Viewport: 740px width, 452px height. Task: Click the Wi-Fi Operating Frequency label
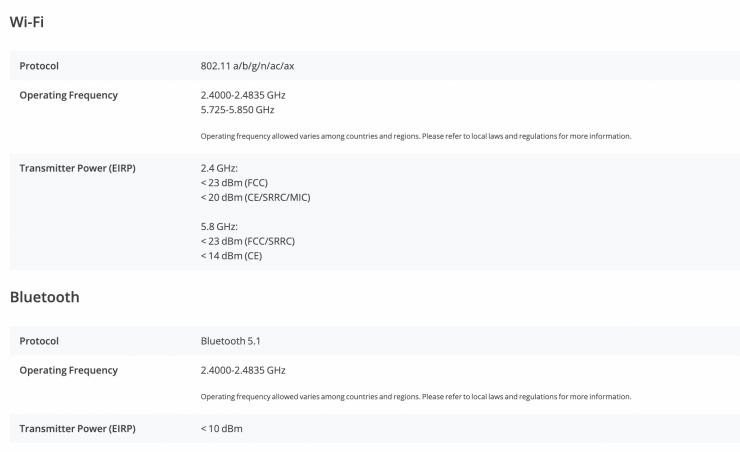tap(68, 95)
